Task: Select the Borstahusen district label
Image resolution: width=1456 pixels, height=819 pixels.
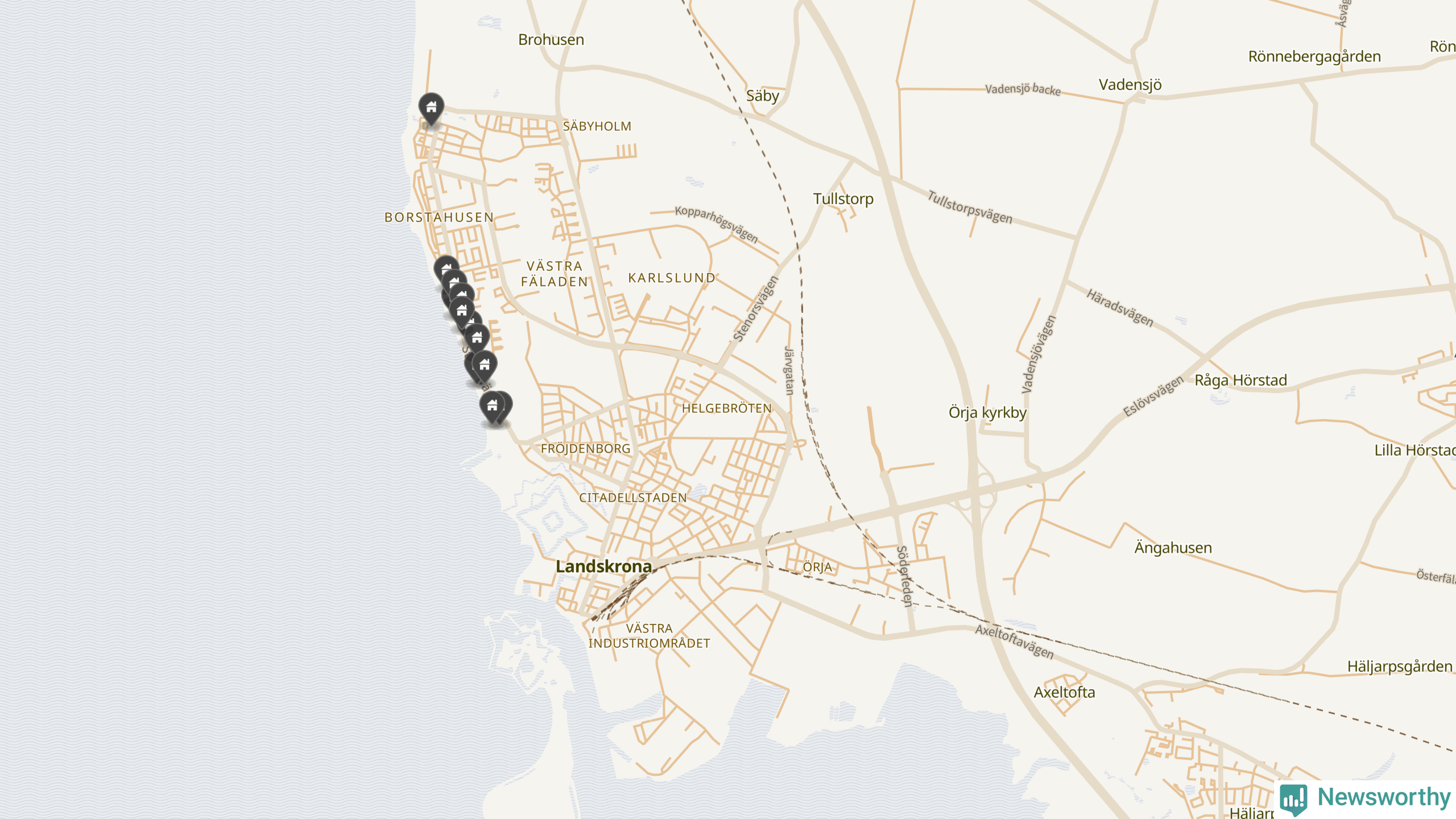Action: pyautogui.click(x=439, y=217)
